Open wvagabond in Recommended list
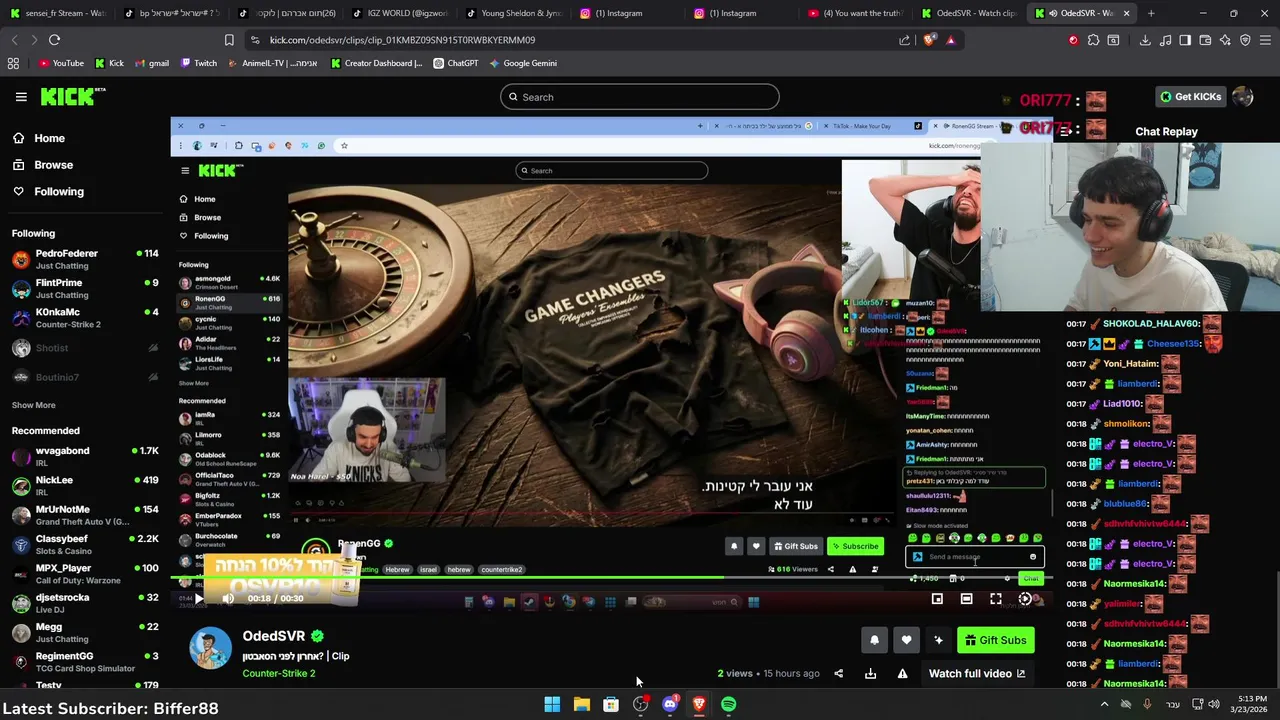 84,457
